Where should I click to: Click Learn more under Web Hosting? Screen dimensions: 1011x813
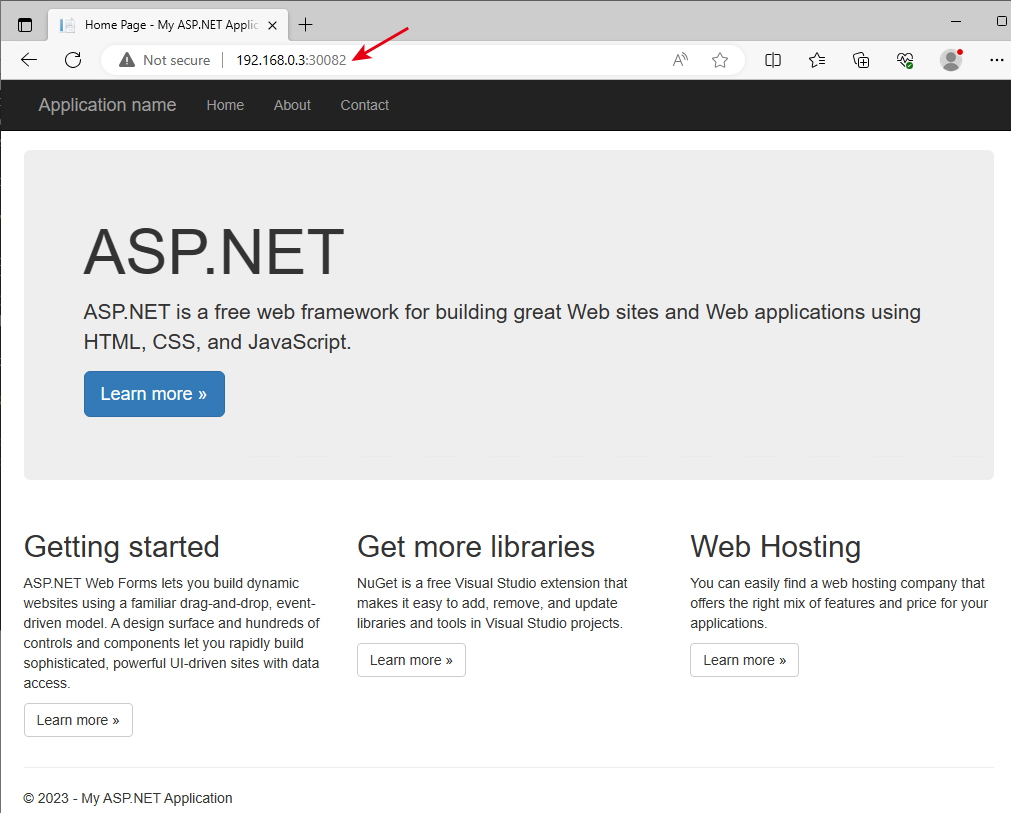(744, 660)
